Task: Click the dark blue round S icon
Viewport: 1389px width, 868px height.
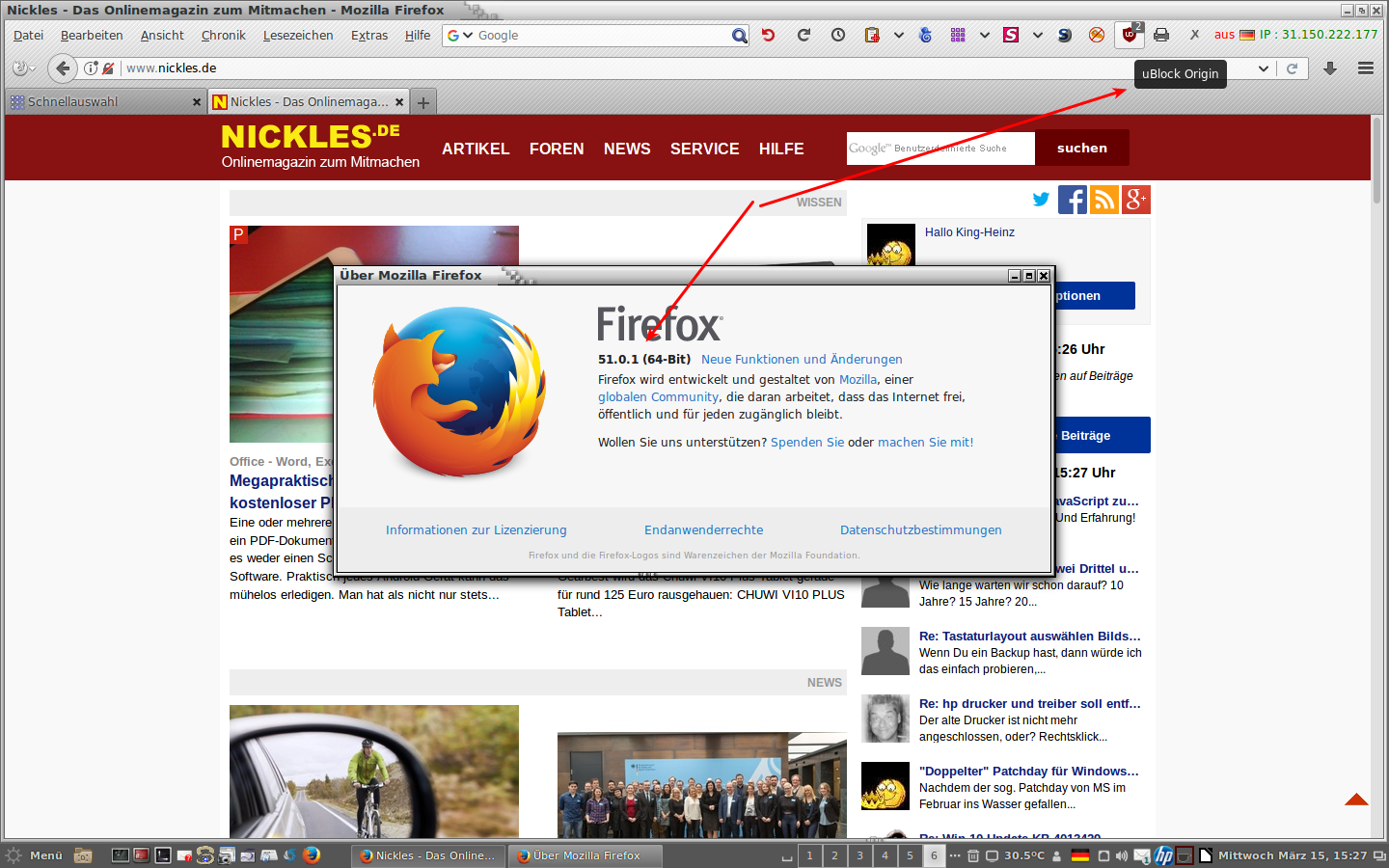Action: (x=1064, y=35)
